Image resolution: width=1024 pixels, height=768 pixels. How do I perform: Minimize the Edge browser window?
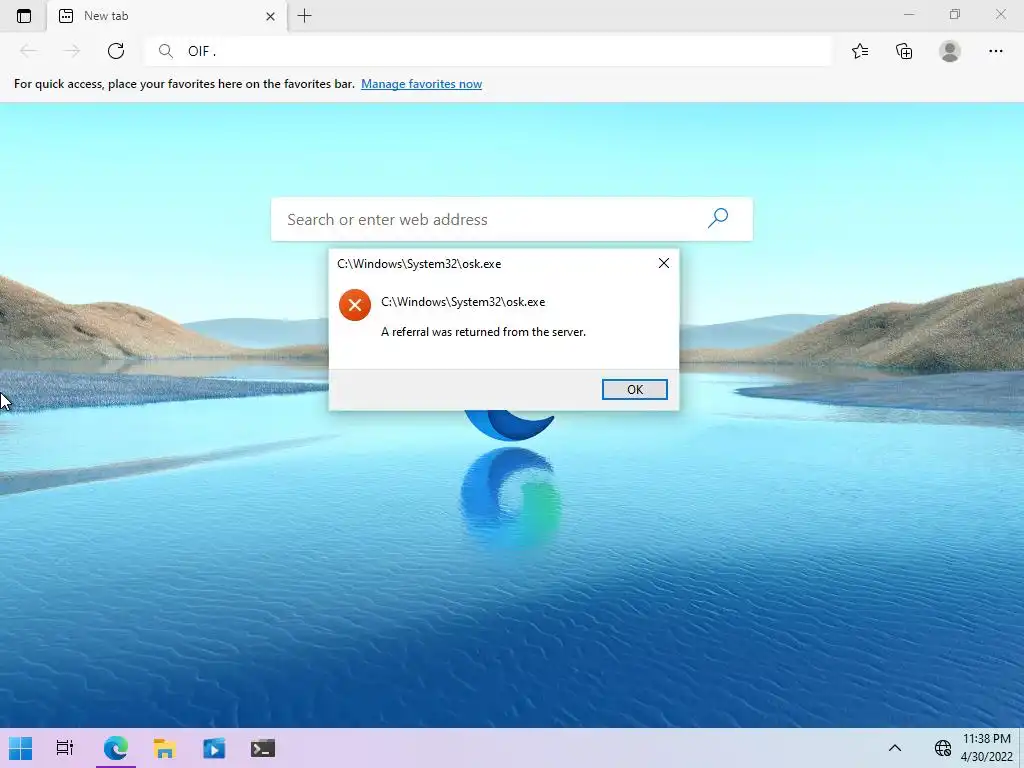[x=908, y=14]
